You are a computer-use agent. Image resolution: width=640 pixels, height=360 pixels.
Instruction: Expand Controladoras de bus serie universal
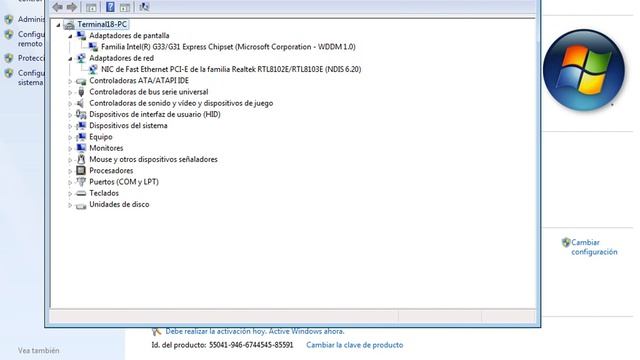pos(70,93)
